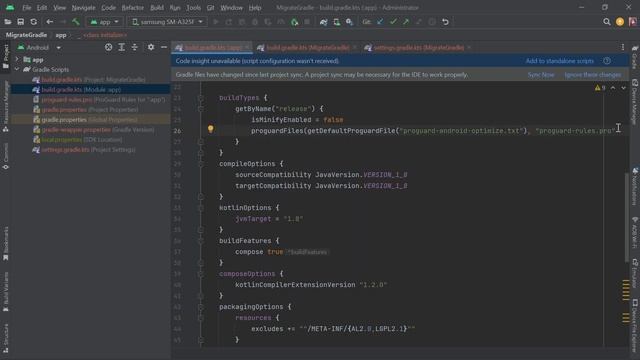The height and width of the screenshot is (360, 640).
Task: Collapse the Gradle Scripts tree node
Action: pos(17,69)
